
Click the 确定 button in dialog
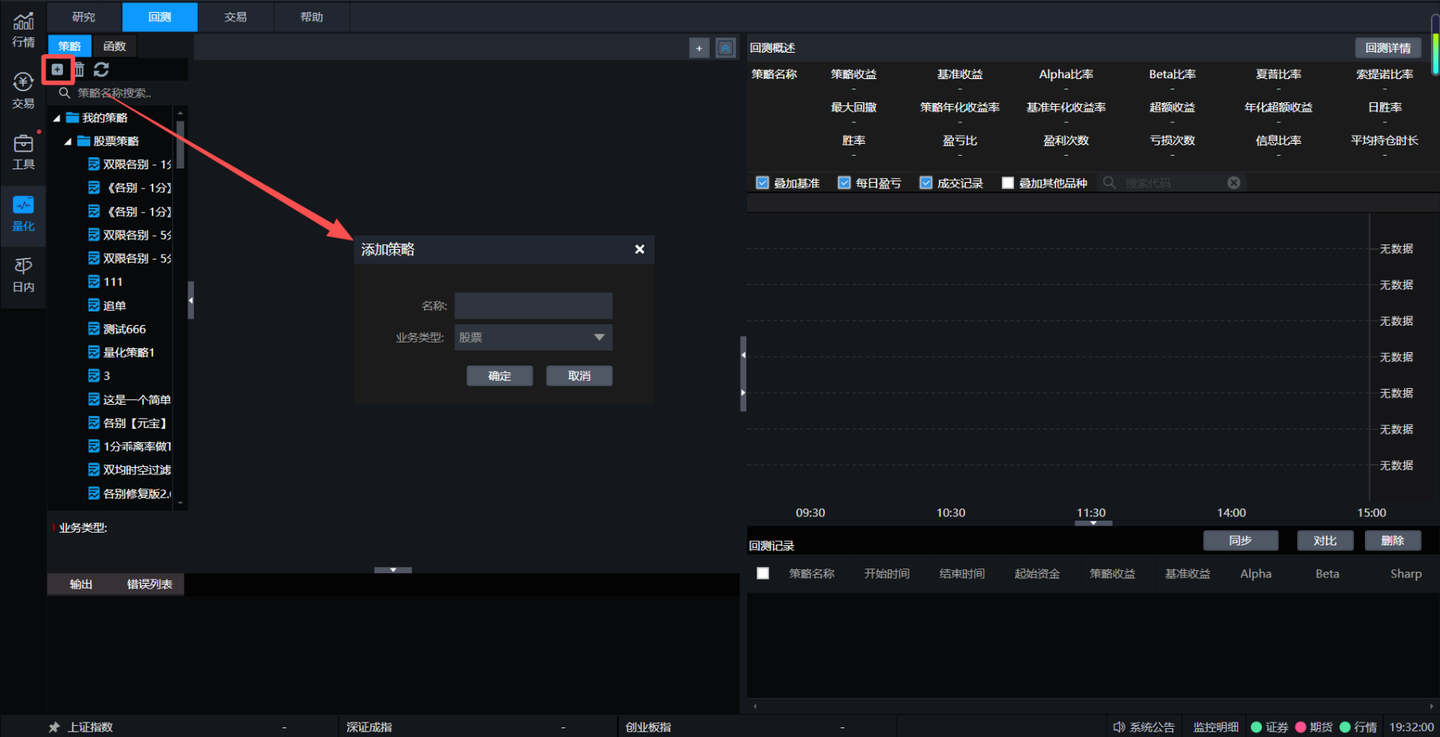click(499, 376)
